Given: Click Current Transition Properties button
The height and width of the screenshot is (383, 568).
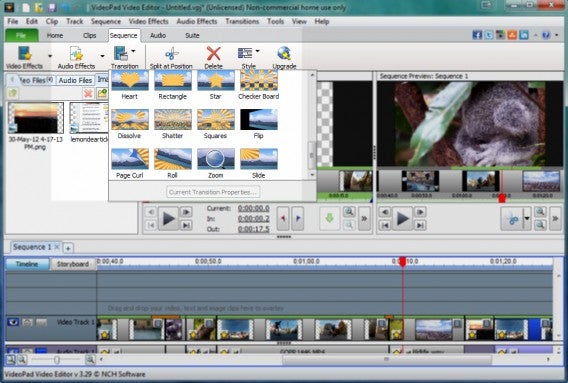Looking at the screenshot, I should pyautogui.click(x=213, y=192).
